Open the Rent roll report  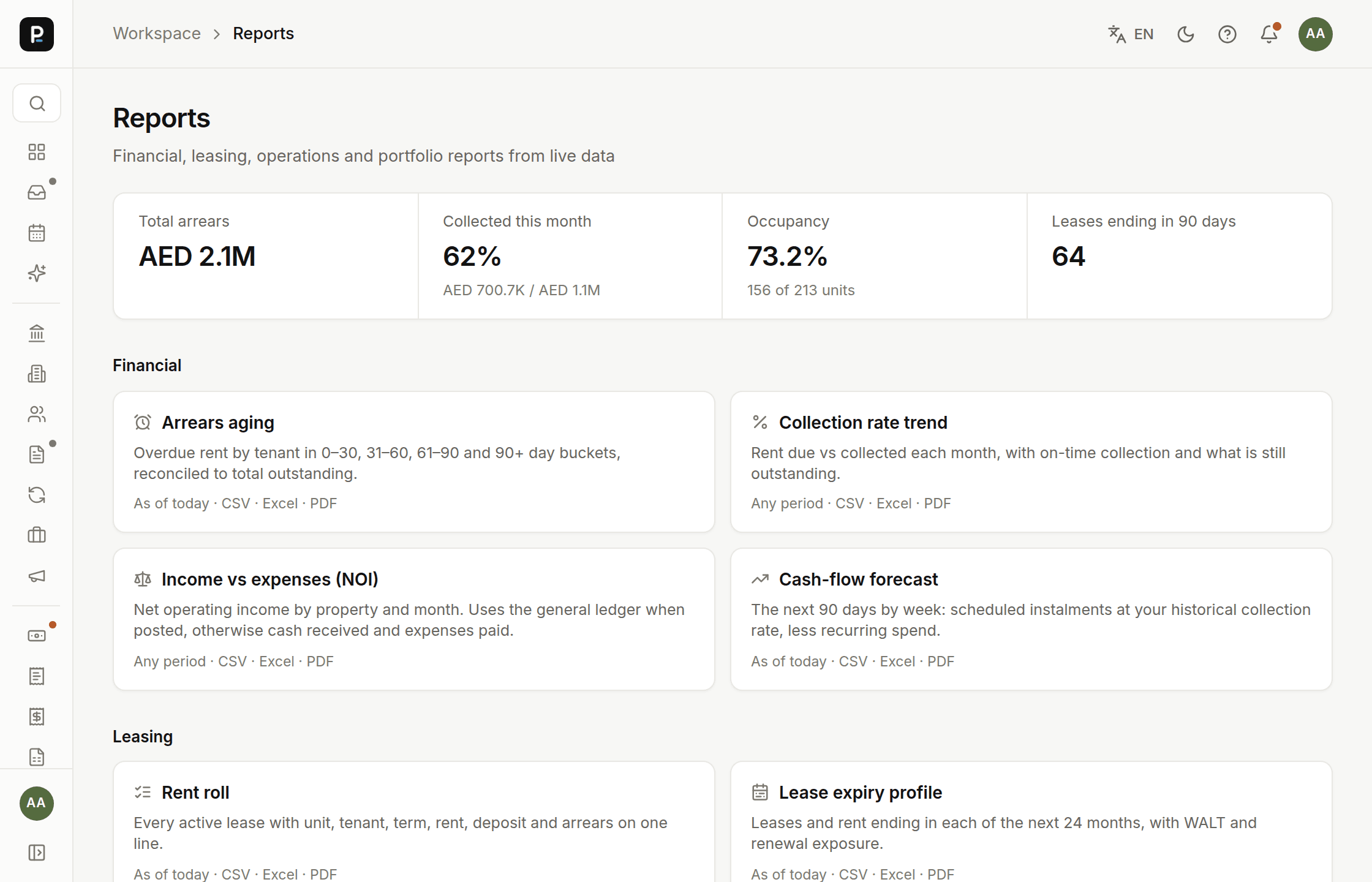414,822
